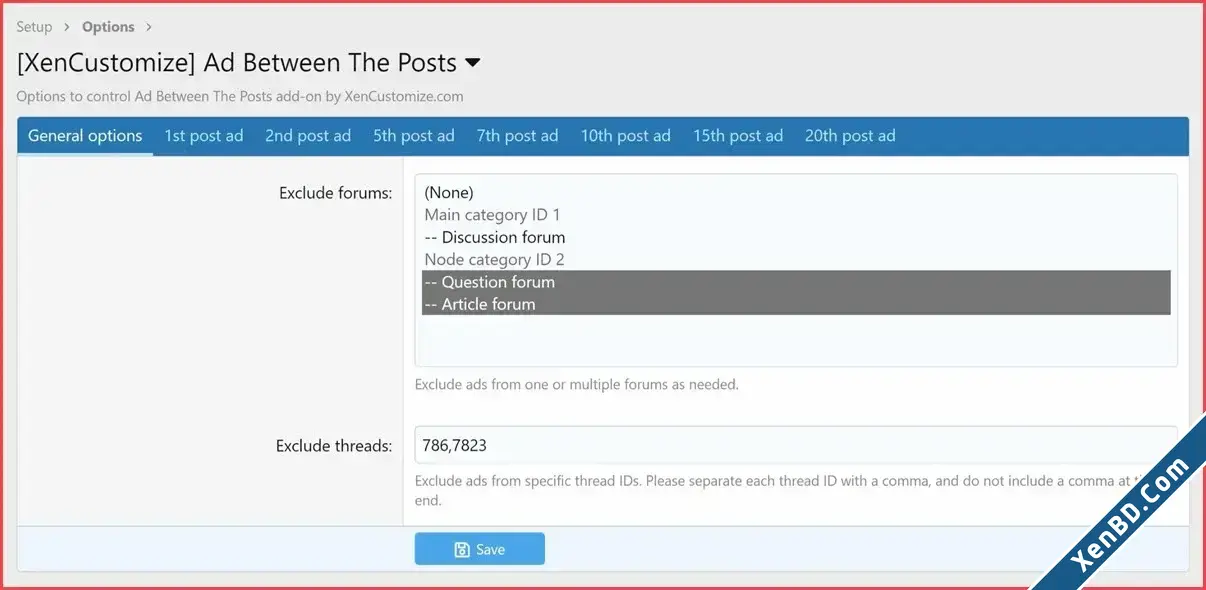Image resolution: width=1206 pixels, height=590 pixels.
Task: Switch to the General options tab
Action: (85, 136)
